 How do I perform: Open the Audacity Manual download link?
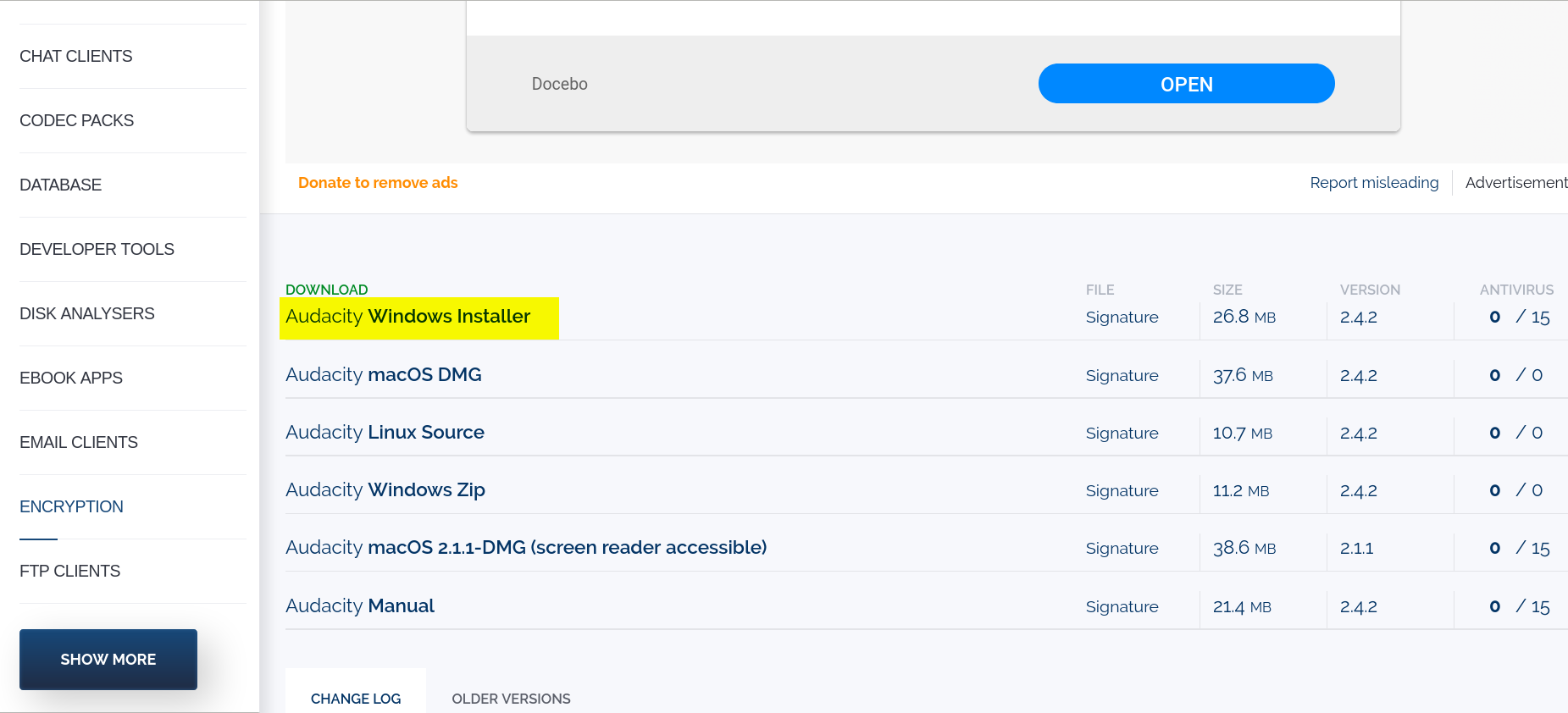click(360, 606)
